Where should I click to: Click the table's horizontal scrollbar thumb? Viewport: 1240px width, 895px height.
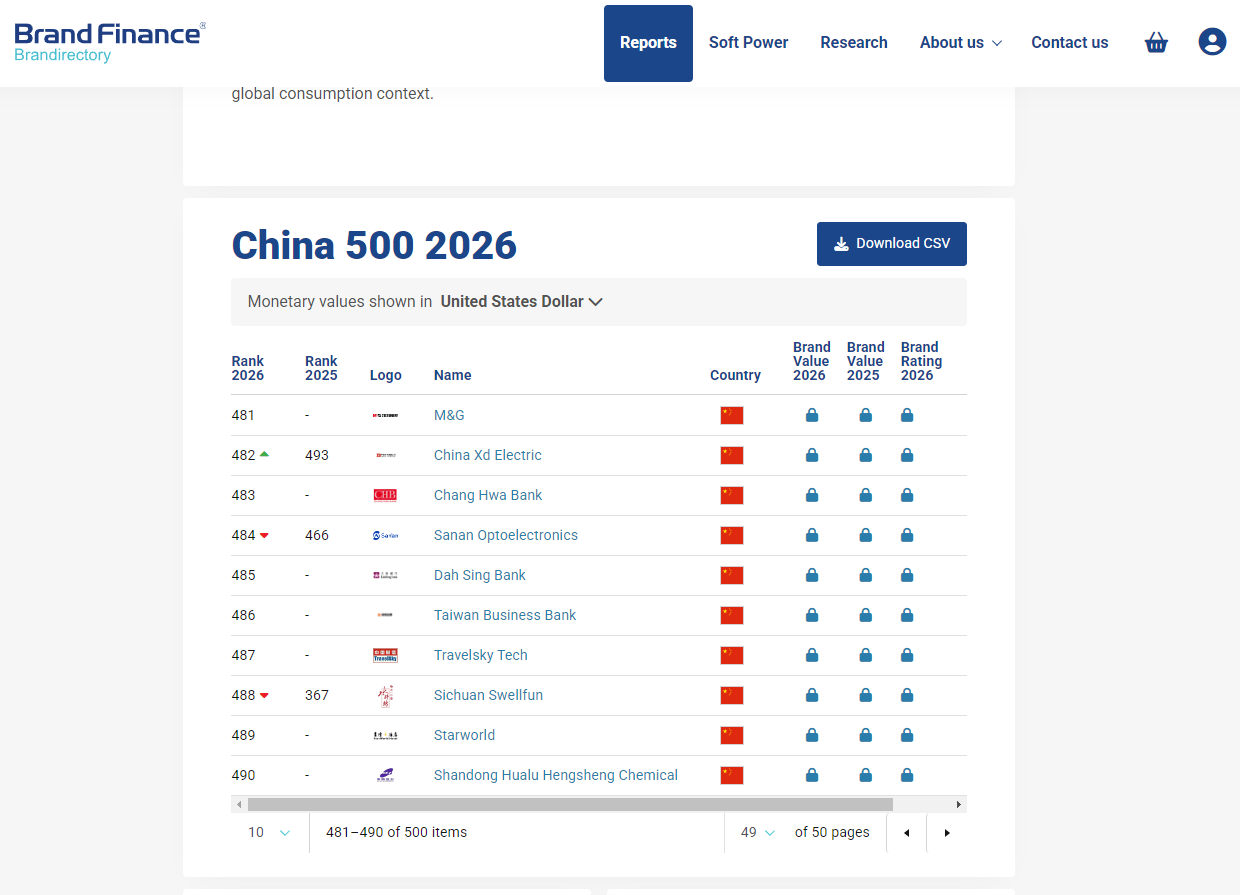570,804
